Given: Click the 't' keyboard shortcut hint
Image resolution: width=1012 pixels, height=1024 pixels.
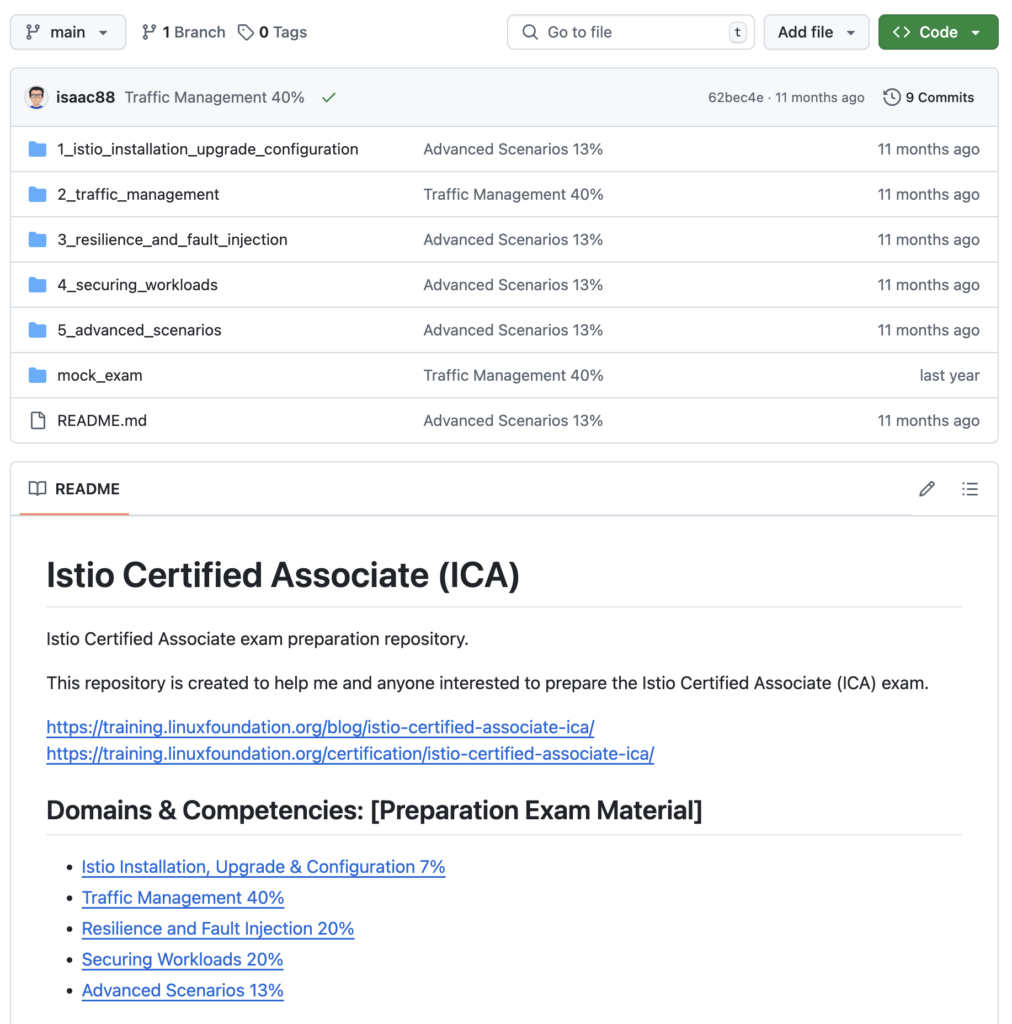Looking at the screenshot, I should (x=738, y=32).
